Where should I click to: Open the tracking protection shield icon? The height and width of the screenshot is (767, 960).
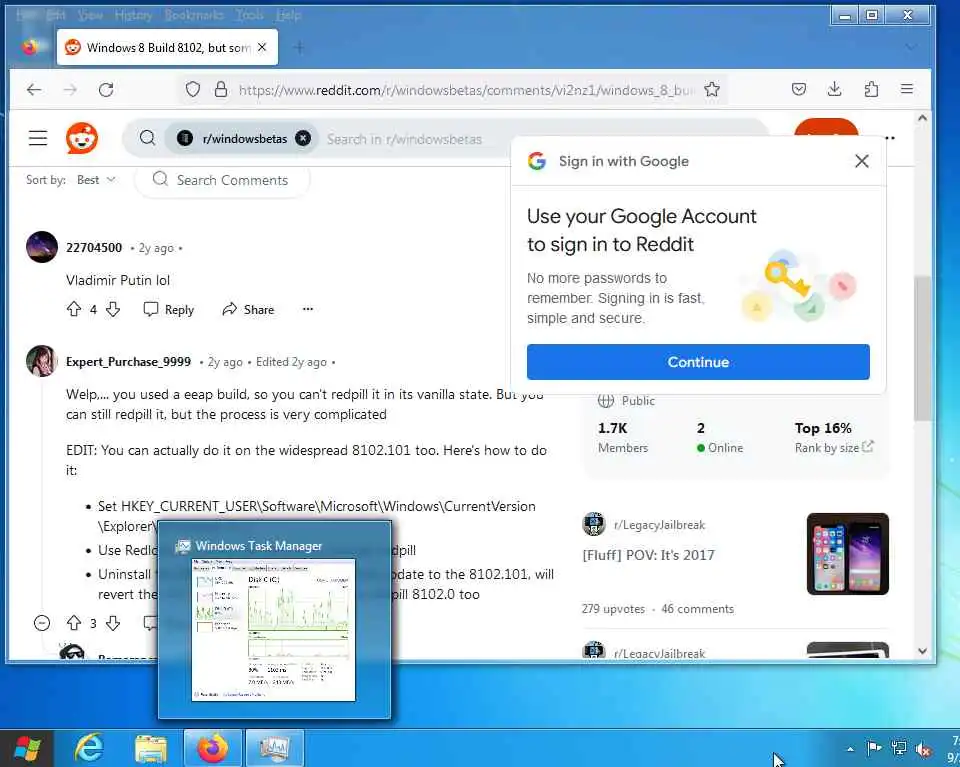(193, 90)
